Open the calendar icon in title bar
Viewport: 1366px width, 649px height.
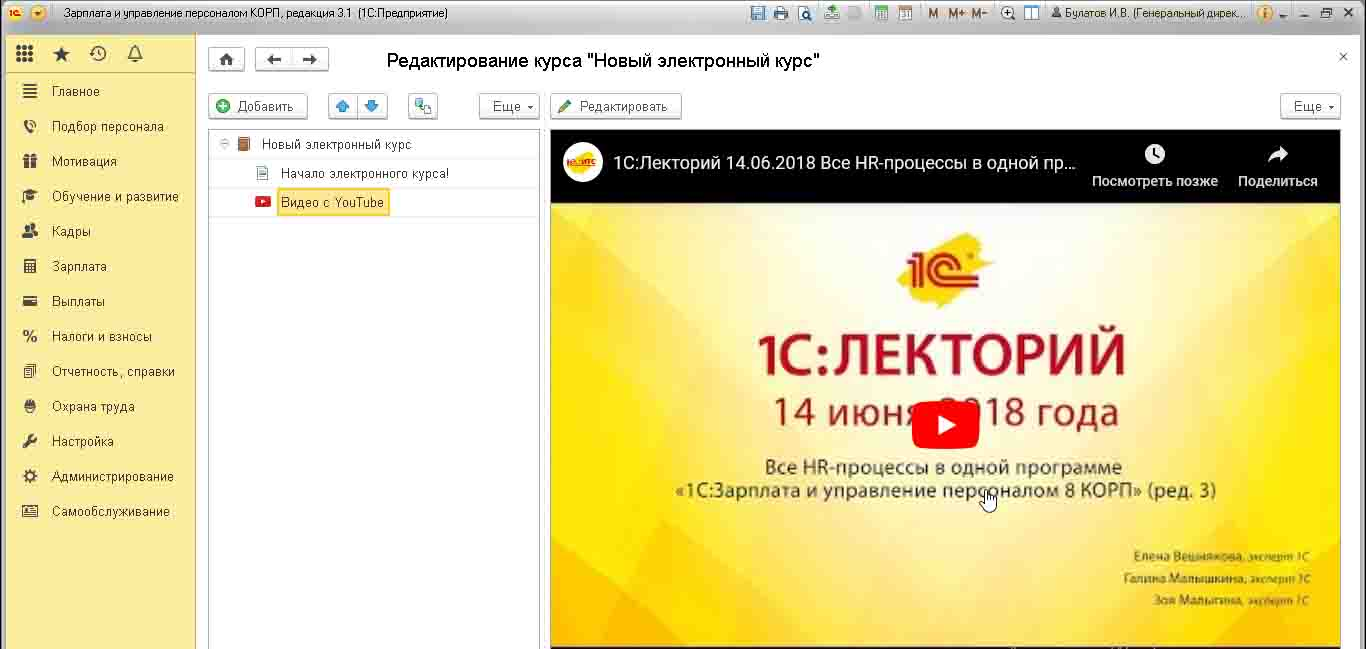[x=904, y=13]
